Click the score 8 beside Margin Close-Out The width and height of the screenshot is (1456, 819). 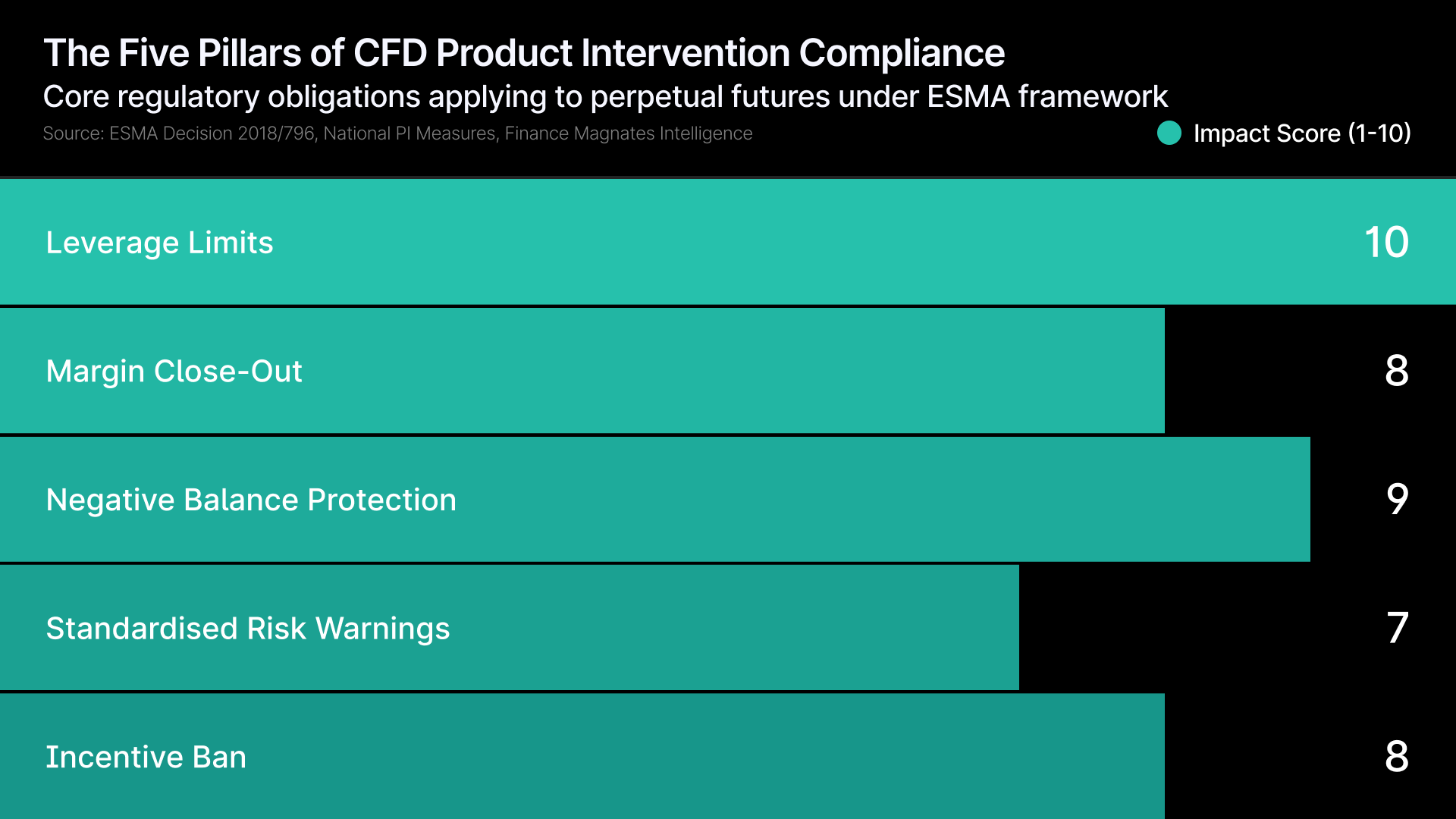click(1396, 372)
